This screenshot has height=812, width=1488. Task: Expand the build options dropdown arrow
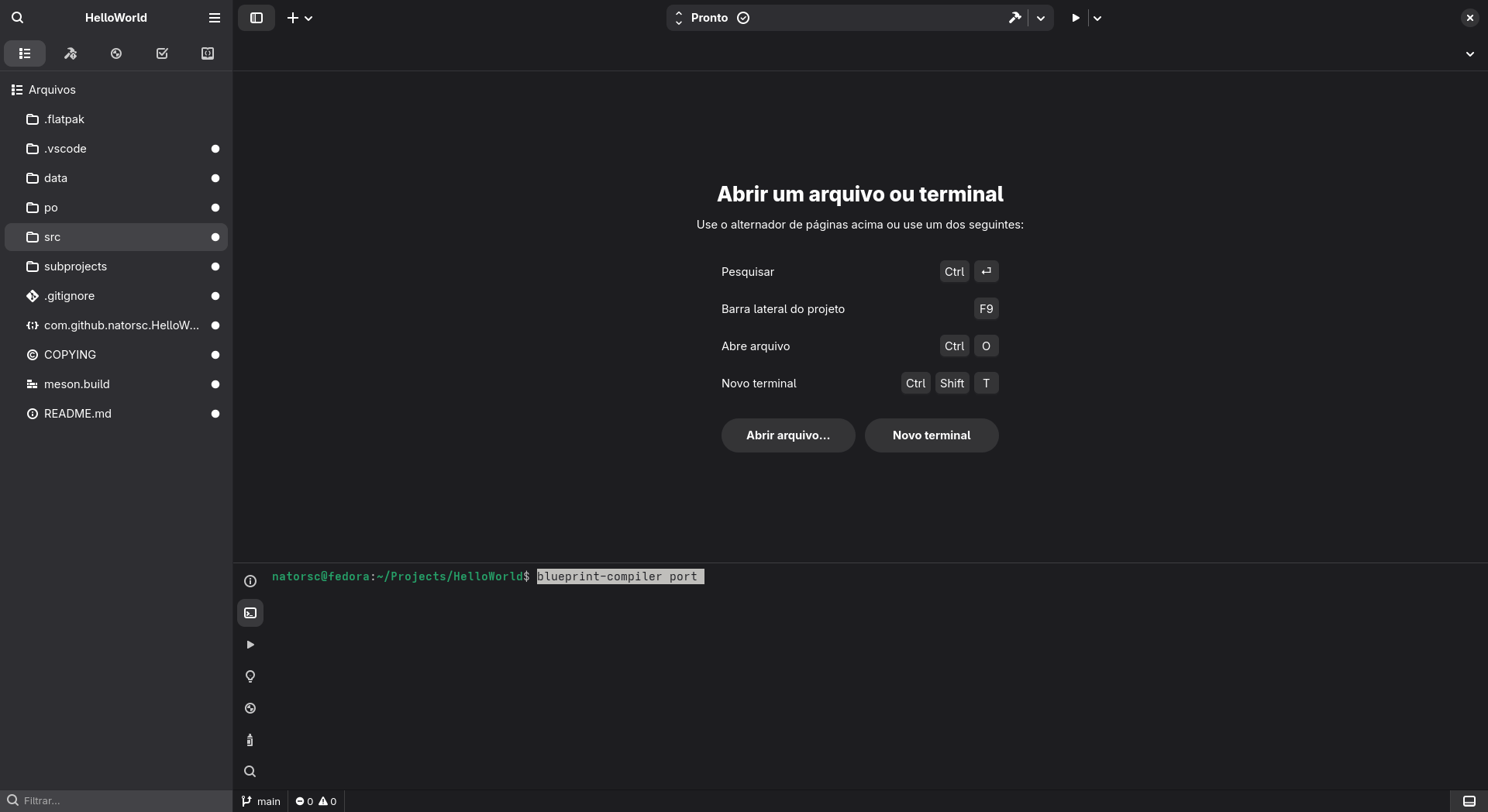pos(1041,18)
